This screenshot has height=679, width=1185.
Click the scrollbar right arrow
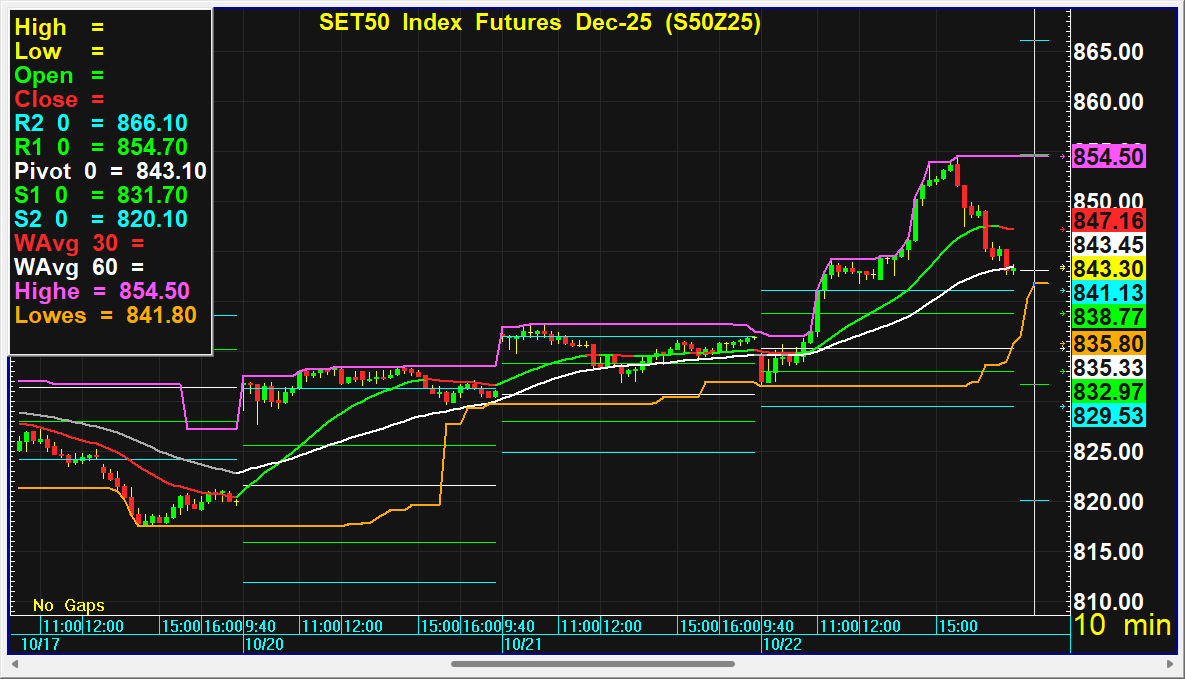tap(1169, 663)
